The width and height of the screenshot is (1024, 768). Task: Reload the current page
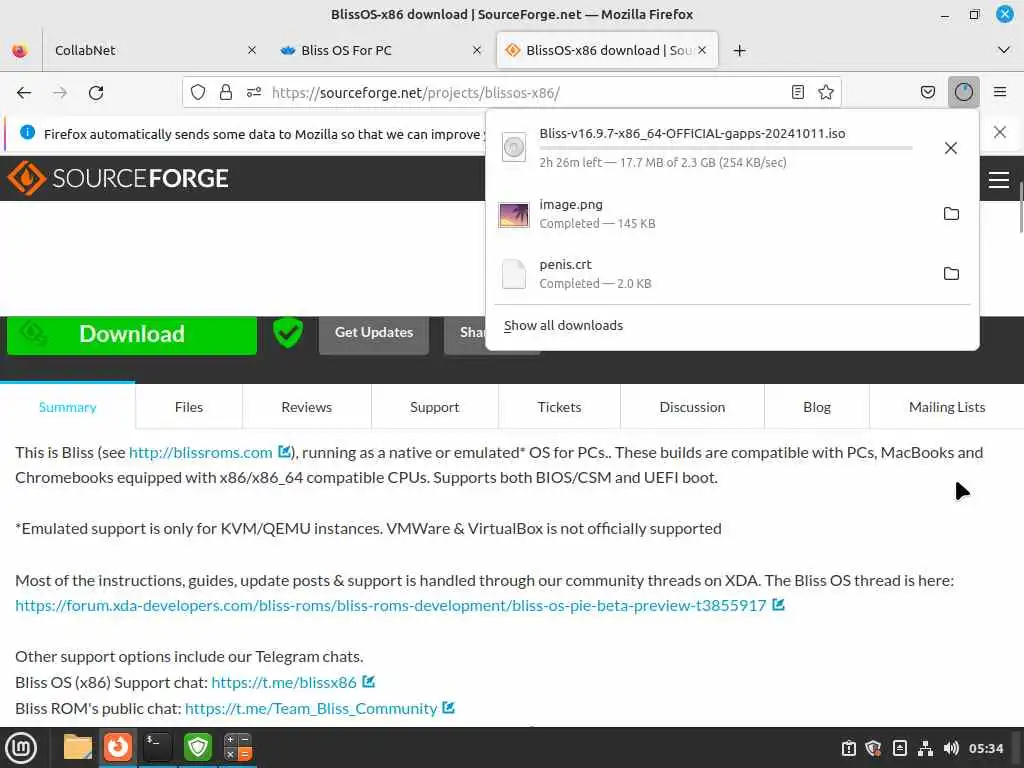click(x=96, y=93)
